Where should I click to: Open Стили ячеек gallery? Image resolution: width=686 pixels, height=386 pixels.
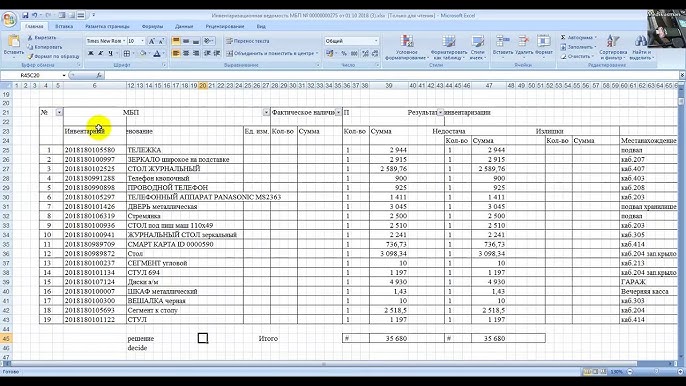click(x=478, y=47)
